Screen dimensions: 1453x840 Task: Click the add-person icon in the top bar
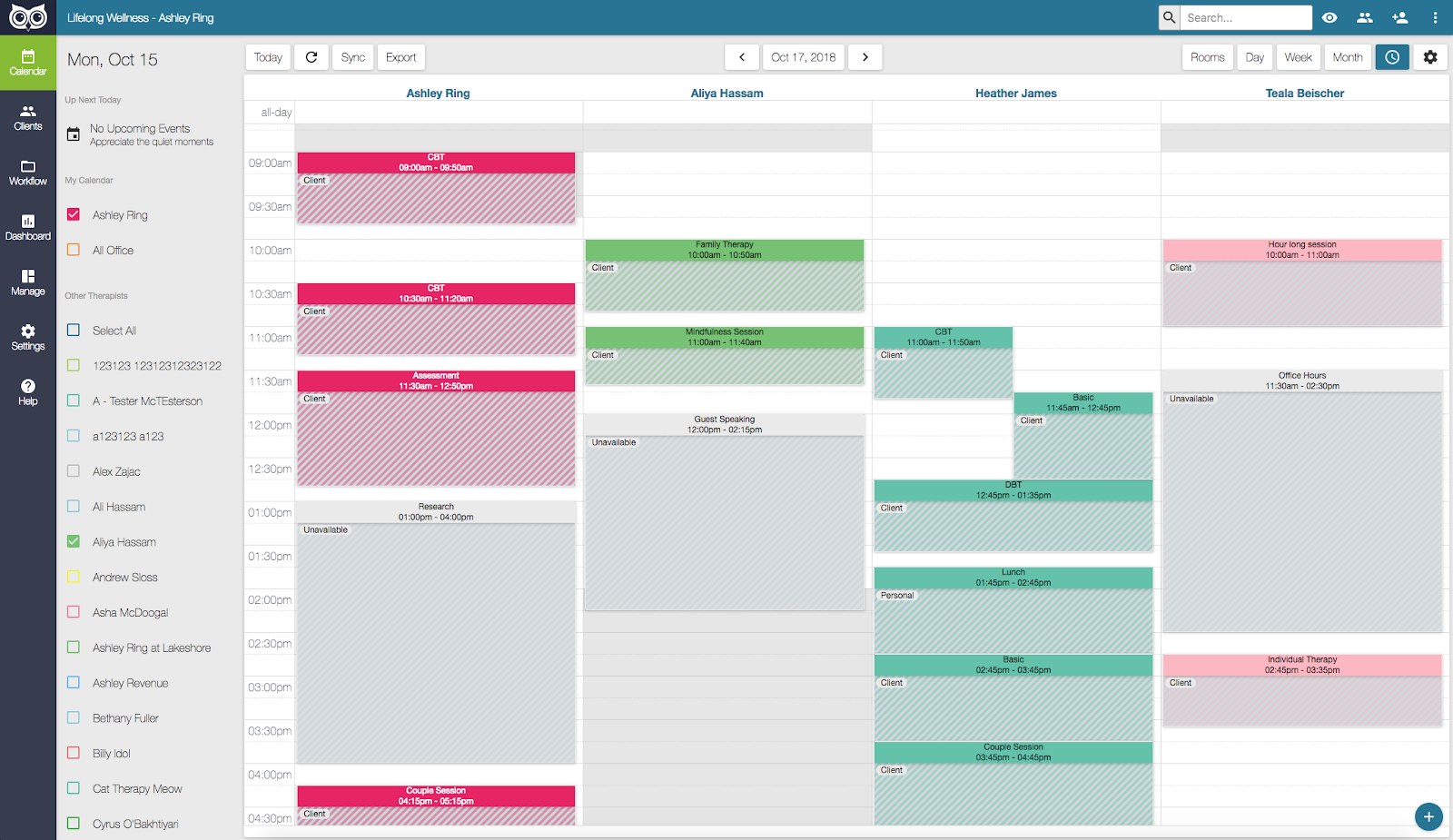(1399, 17)
